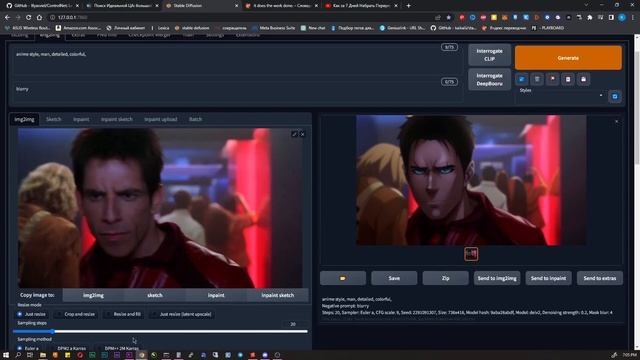The width and height of the screenshot is (640, 360).
Task: Click the pencil edit icon on input image
Action: point(294,134)
